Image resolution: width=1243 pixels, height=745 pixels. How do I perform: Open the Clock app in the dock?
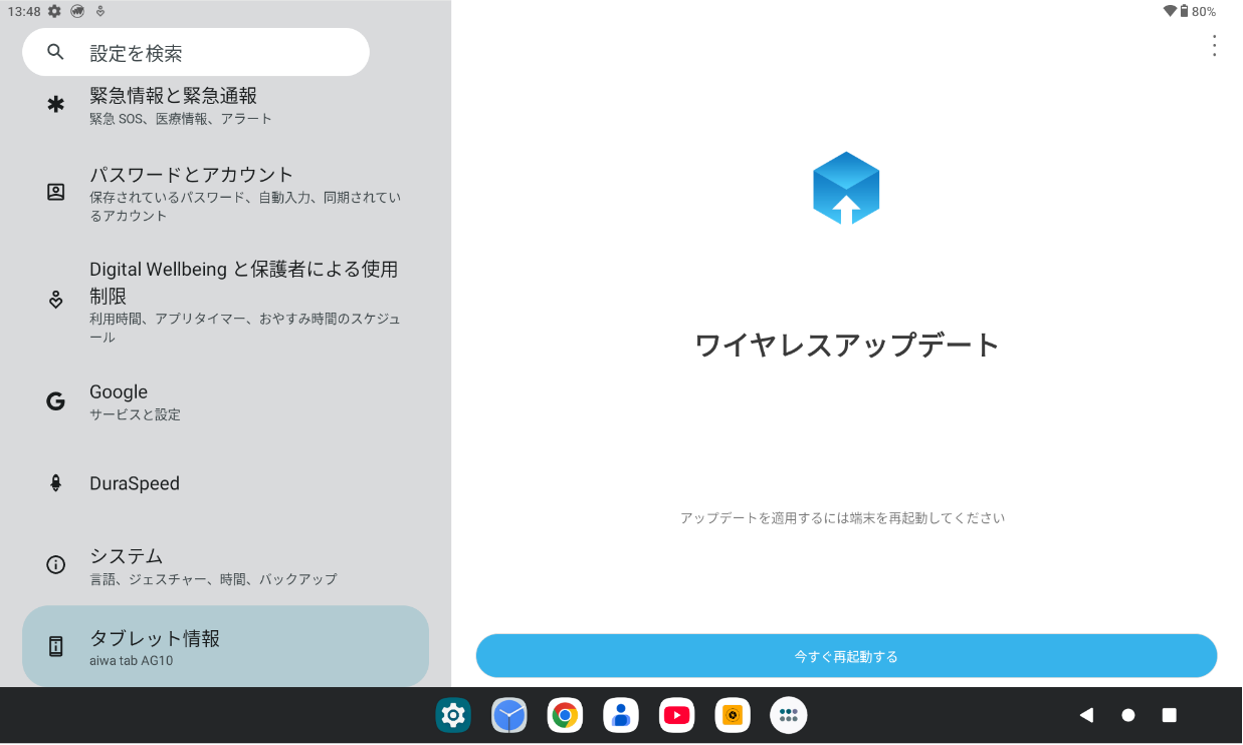pos(509,715)
